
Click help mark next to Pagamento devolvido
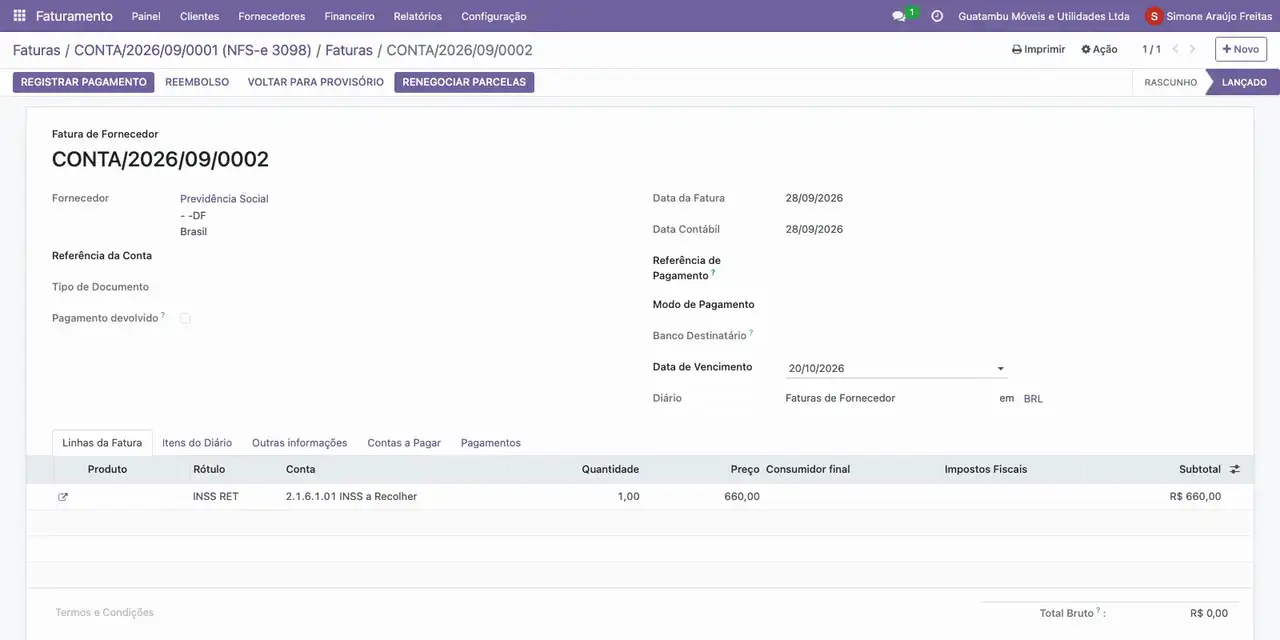163,314
